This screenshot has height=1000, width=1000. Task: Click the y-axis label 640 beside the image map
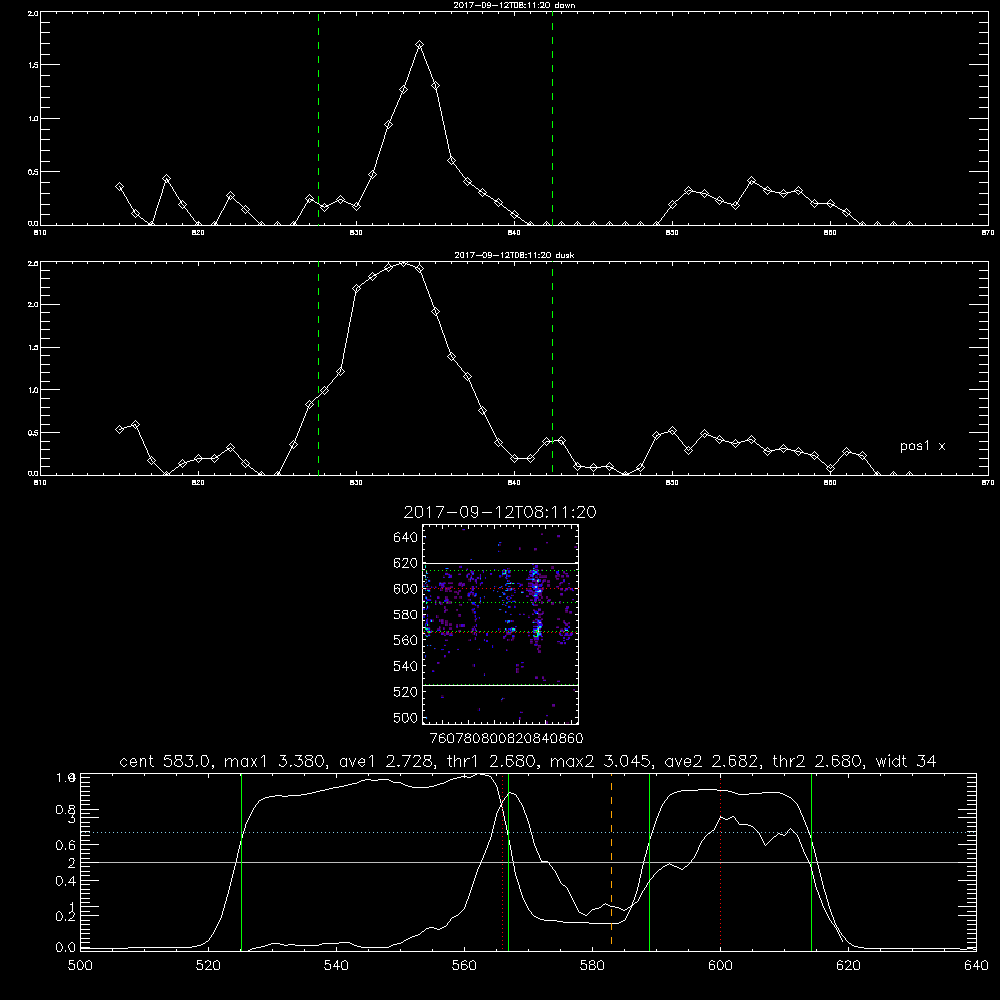coord(406,538)
